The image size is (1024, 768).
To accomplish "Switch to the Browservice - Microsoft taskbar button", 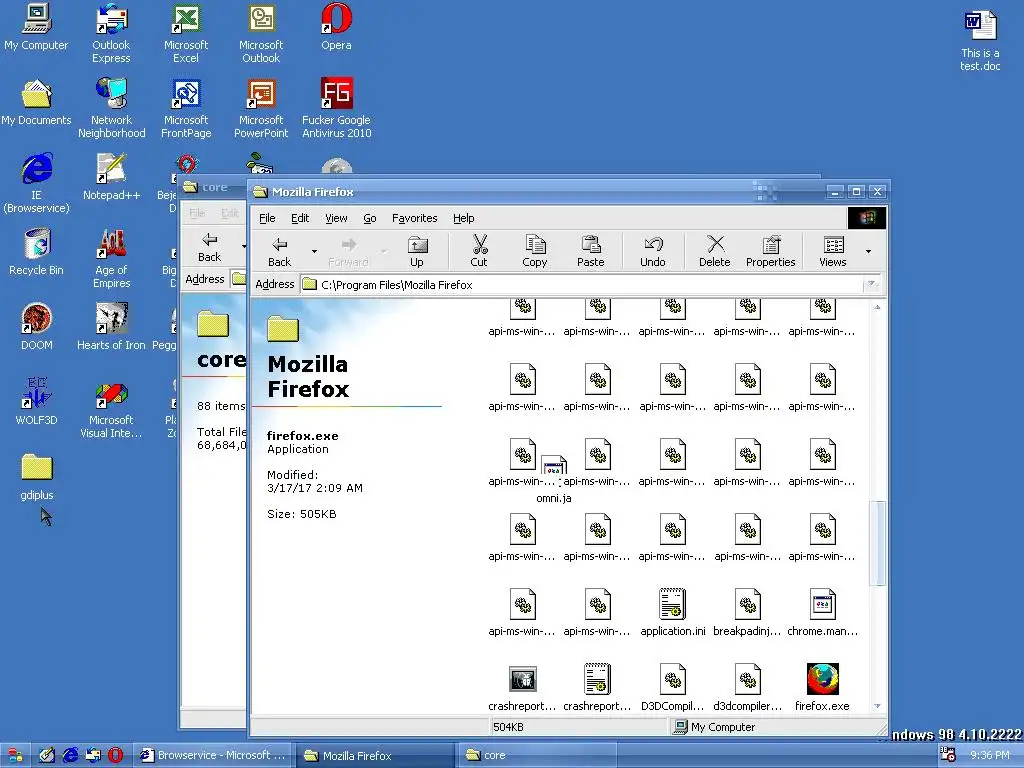I will (x=213, y=756).
